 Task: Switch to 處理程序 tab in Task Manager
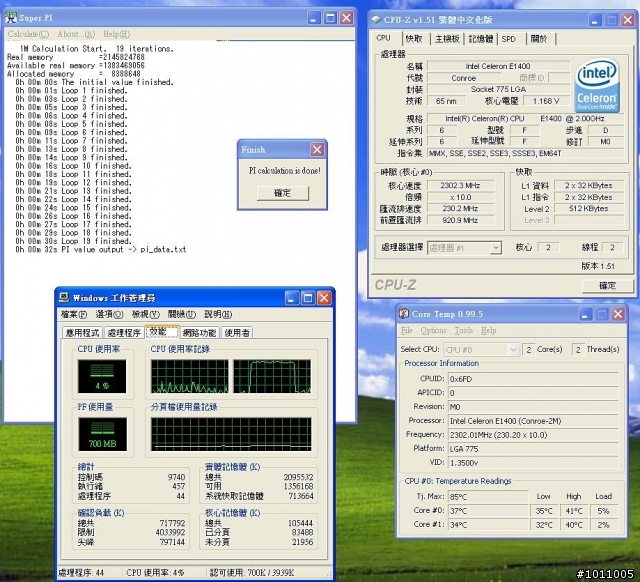click(124, 333)
